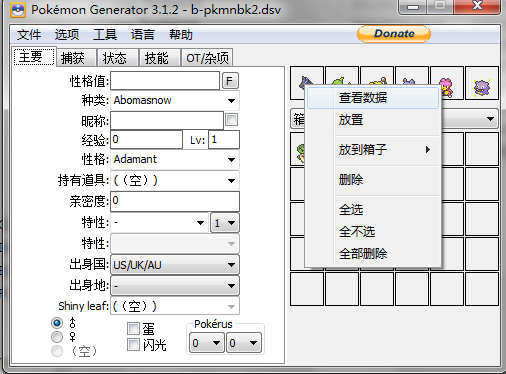Image resolution: width=506 pixels, height=374 pixels.
Task: Switch to the 技能 tab
Action: pos(156,58)
